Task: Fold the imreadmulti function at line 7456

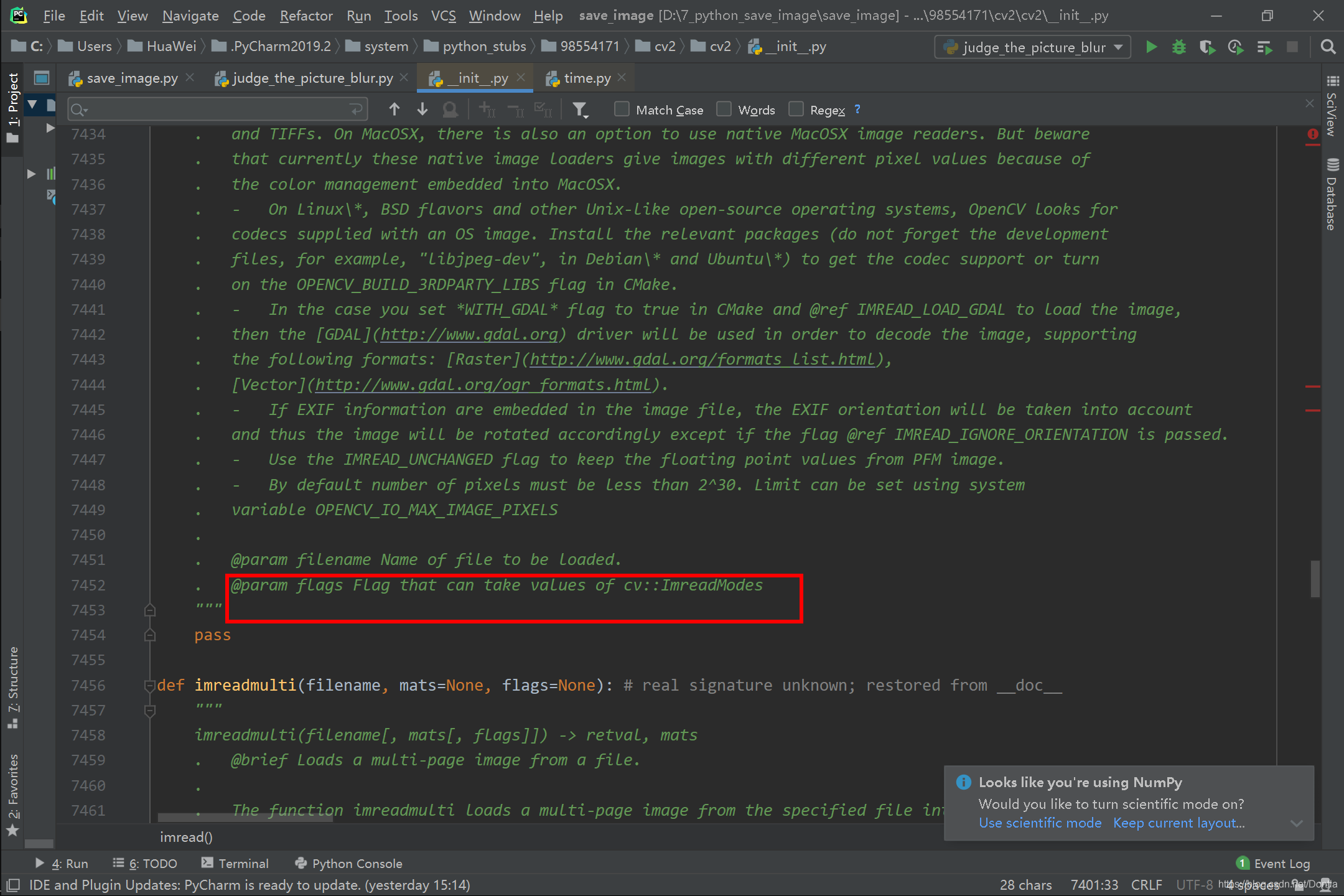Action: click(150, 686)
